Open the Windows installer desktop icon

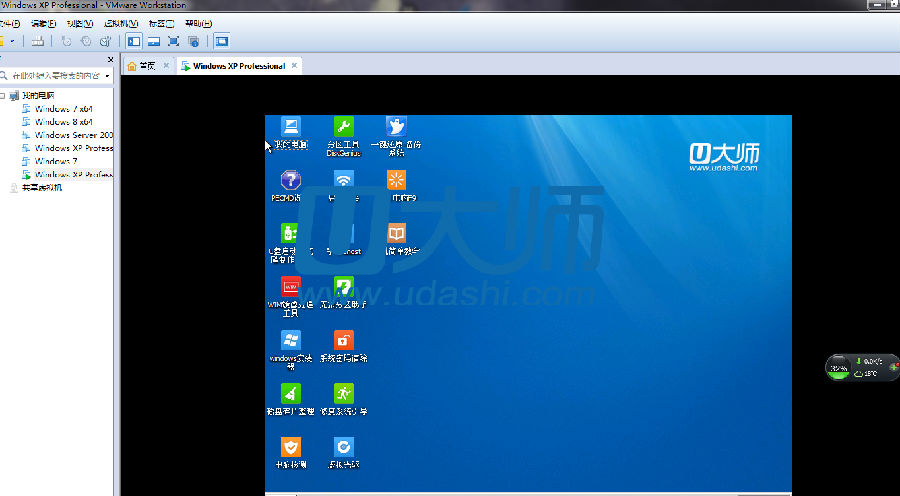(x=291, y=342)
